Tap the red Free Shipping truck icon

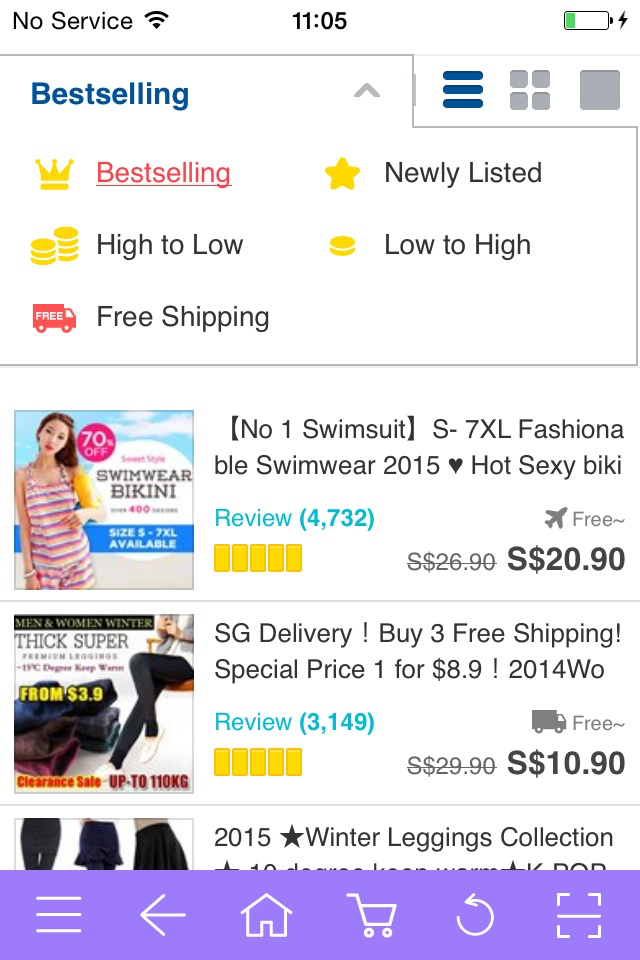[54, 318]
